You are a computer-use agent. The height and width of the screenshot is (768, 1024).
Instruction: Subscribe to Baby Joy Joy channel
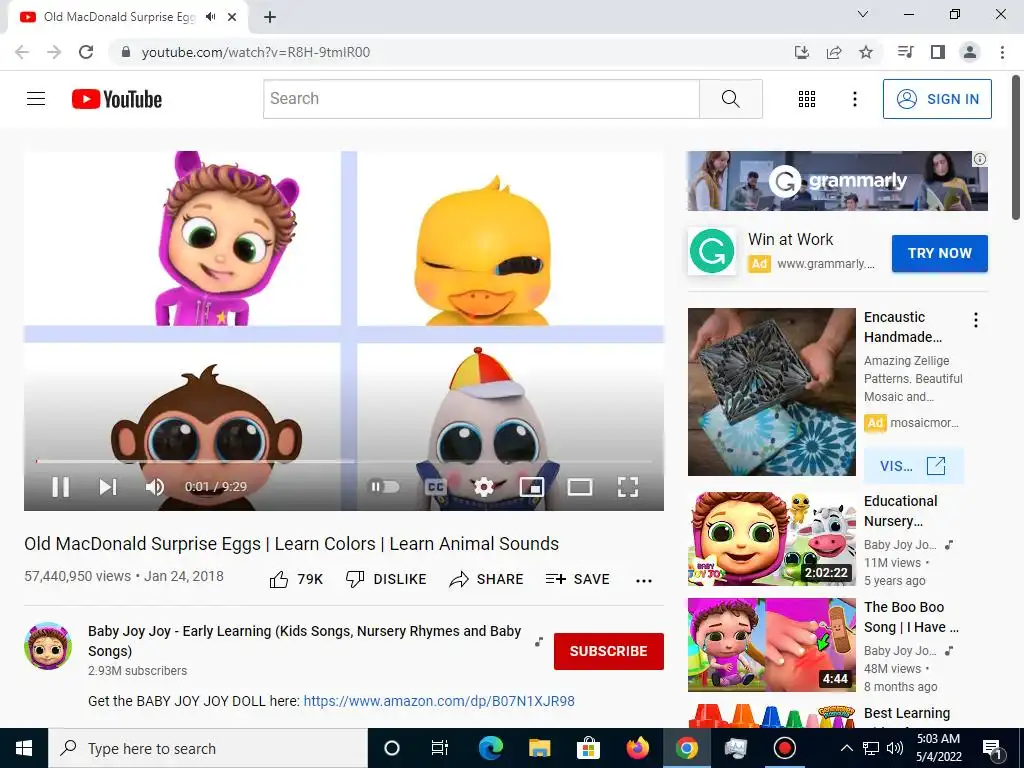pos(609,651)
